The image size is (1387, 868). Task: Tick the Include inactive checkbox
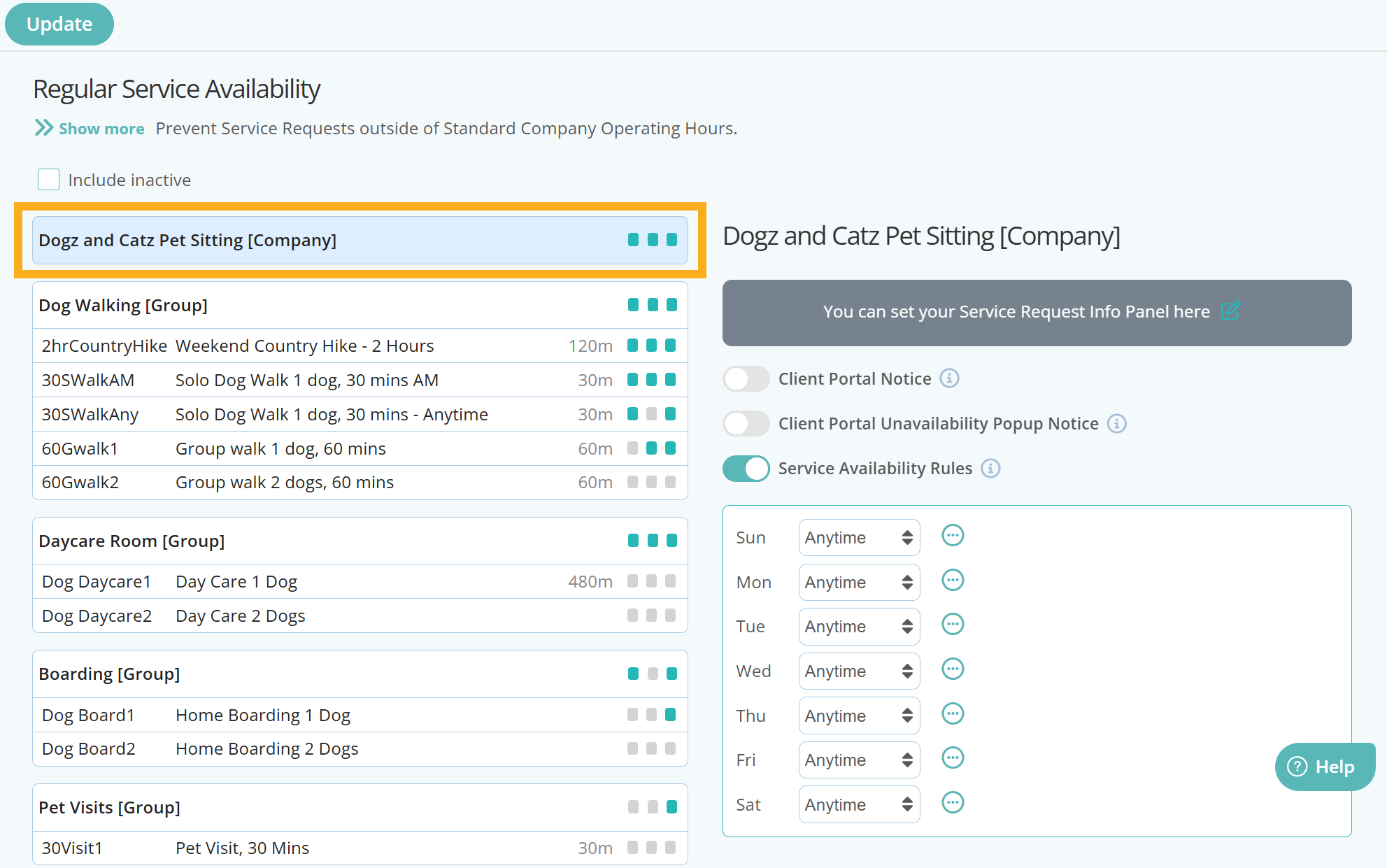48,180
